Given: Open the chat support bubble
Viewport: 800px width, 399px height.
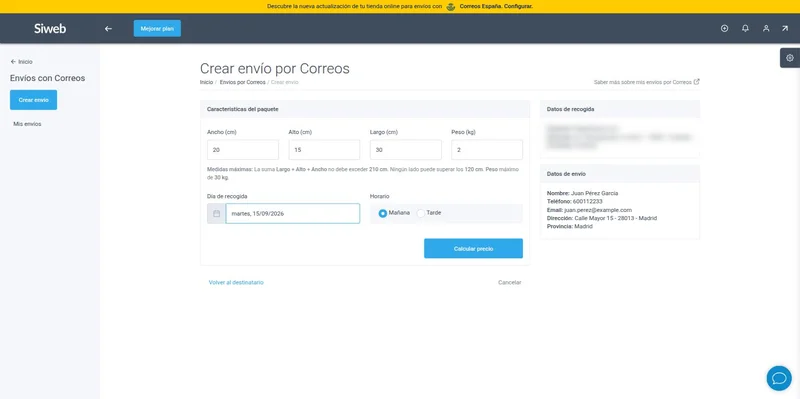Looking at the screenshot, I should pos(779,378).
